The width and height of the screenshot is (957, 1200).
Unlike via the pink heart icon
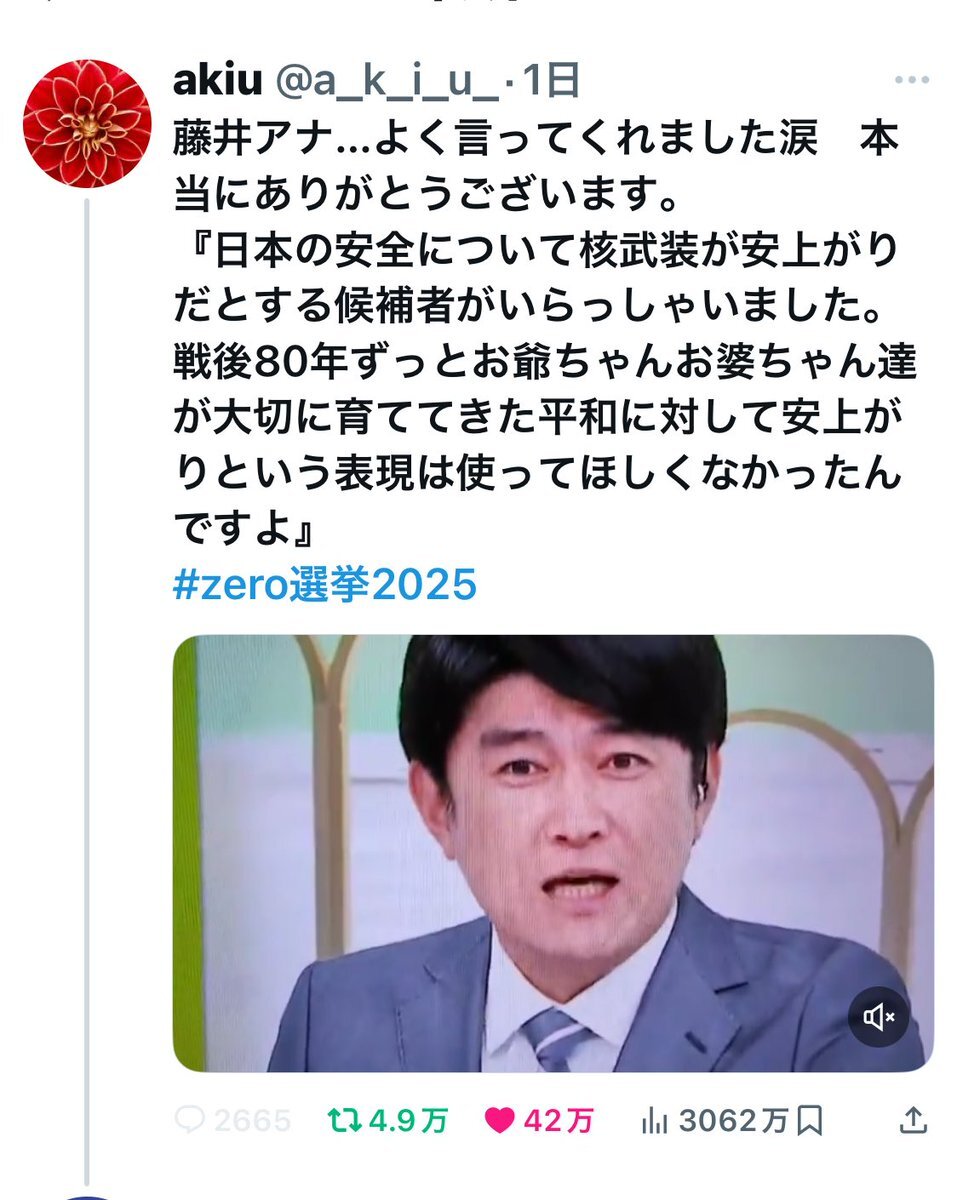pos(499,1121)
